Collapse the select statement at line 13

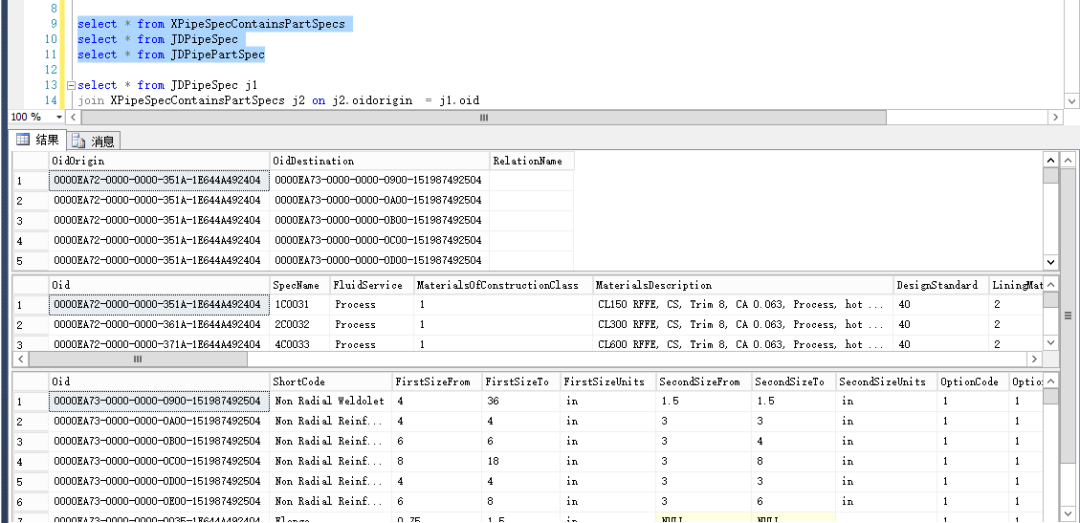[70, 85]
